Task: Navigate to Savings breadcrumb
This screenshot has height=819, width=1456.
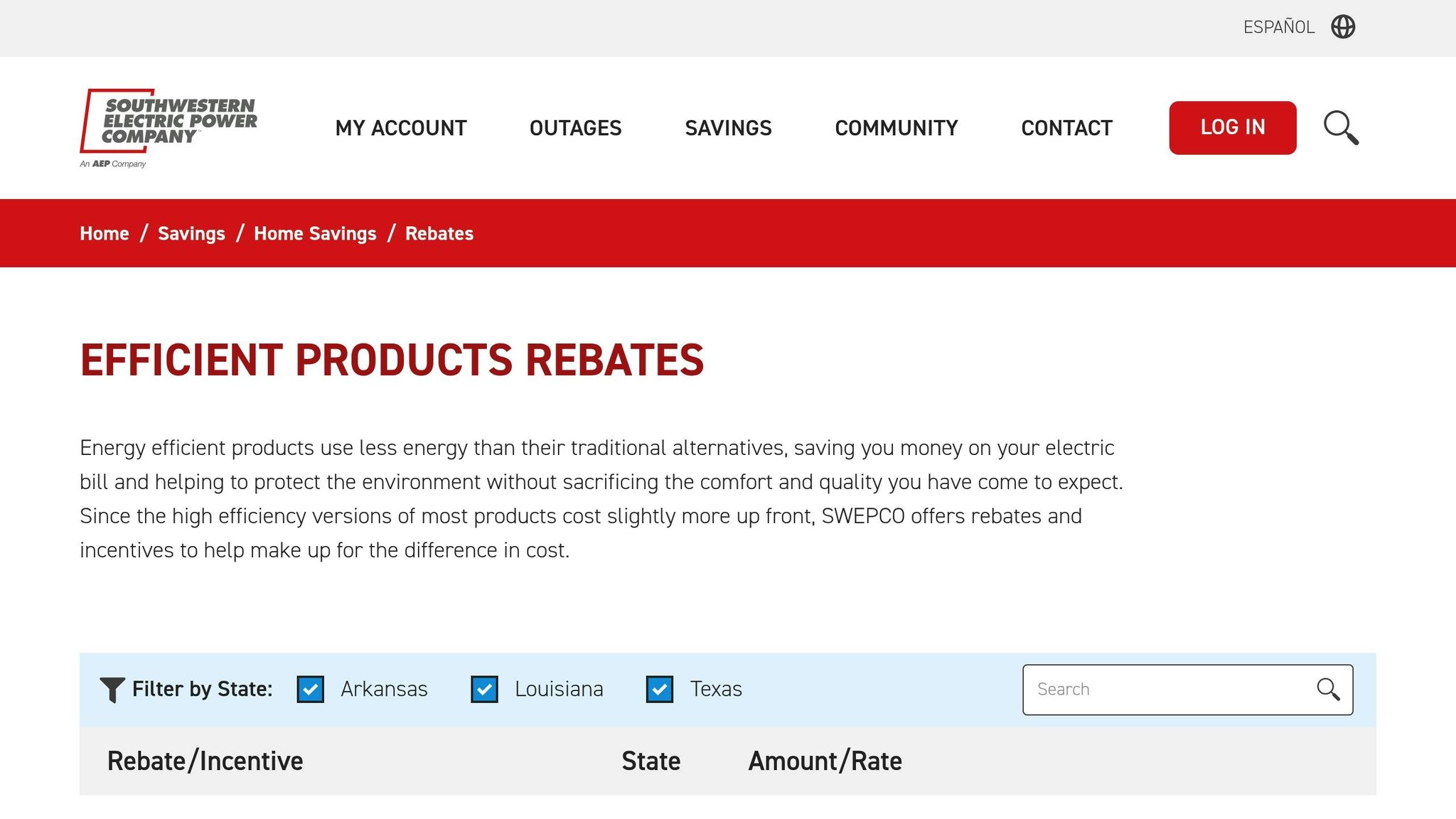Action: [191, 233]
